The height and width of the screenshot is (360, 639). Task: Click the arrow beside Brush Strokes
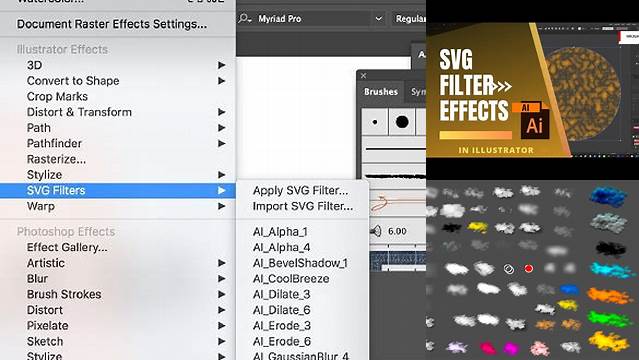pyautogui.click(x=221, y=294)
